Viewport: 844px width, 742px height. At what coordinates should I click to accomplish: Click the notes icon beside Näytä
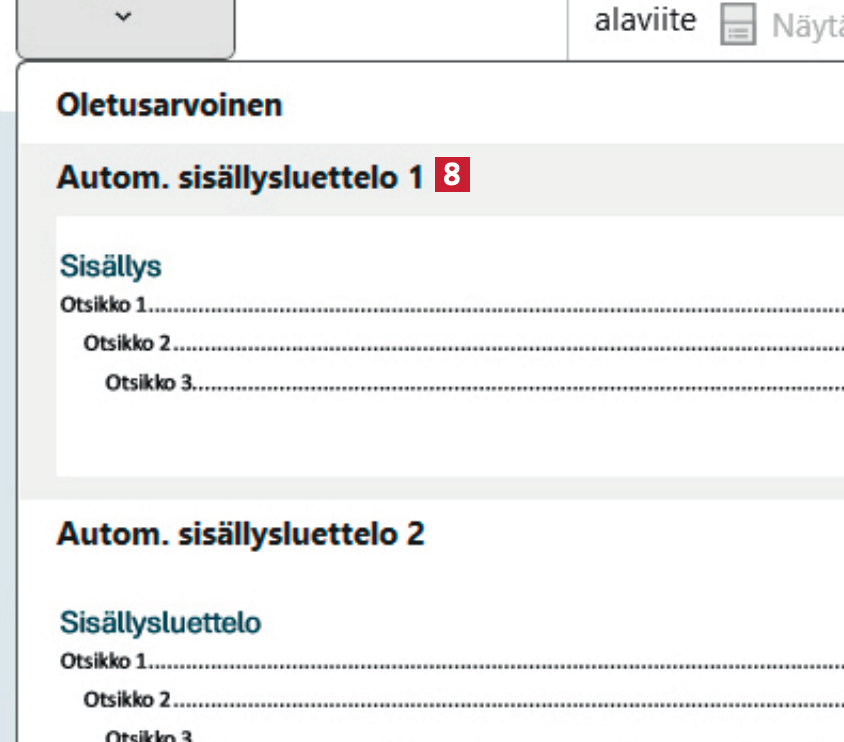[738, 27]
